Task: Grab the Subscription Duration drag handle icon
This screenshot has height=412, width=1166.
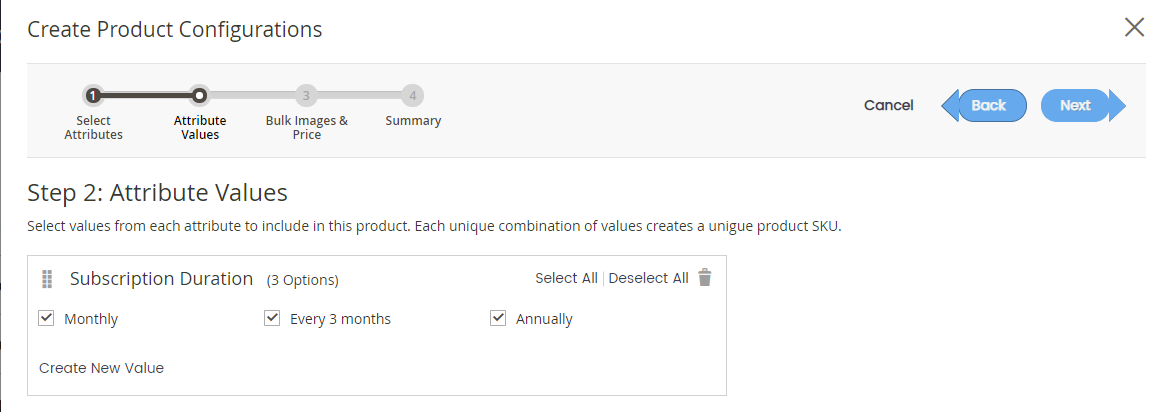Action: [47, 279]
